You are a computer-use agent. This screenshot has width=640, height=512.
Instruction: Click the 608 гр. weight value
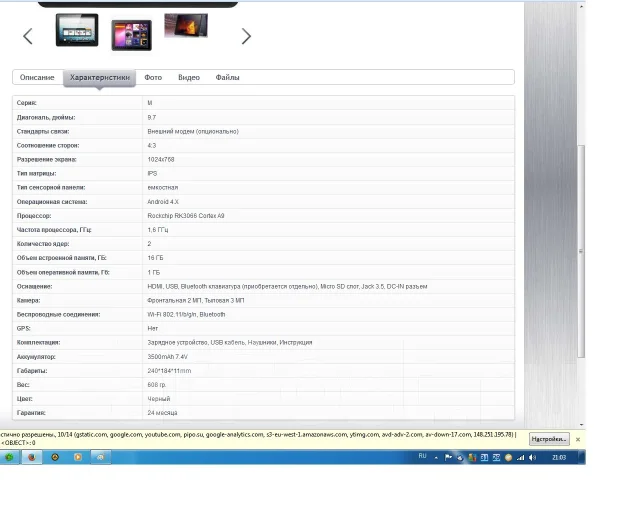coord(156,385)
